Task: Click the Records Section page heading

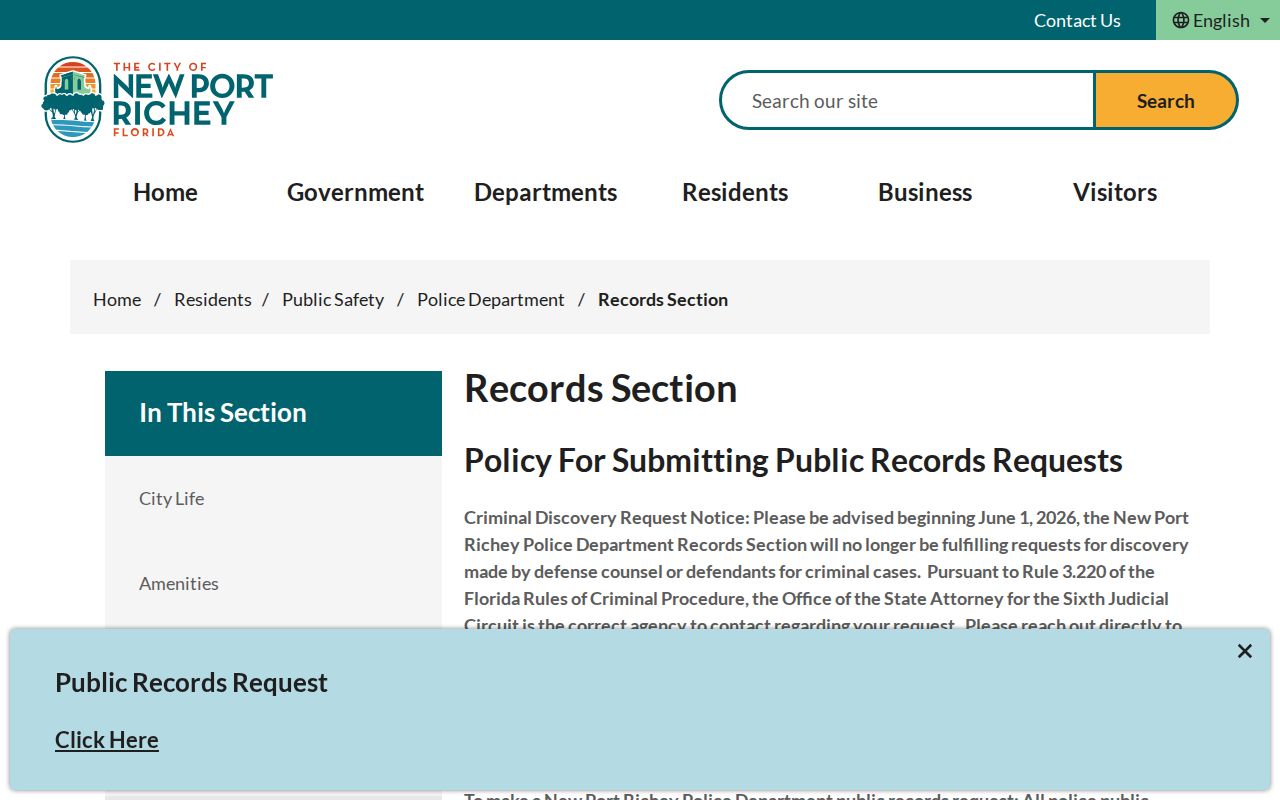Action: click(x=600, y=389)
